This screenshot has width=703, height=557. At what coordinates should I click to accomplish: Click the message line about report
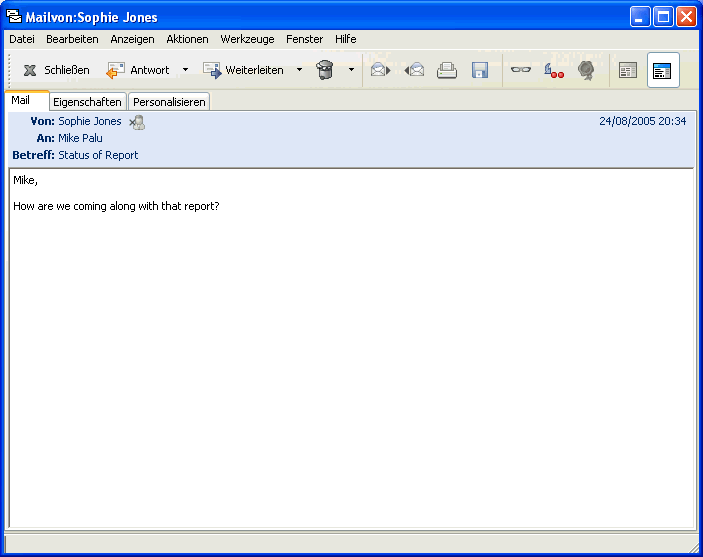click(116, 206)
